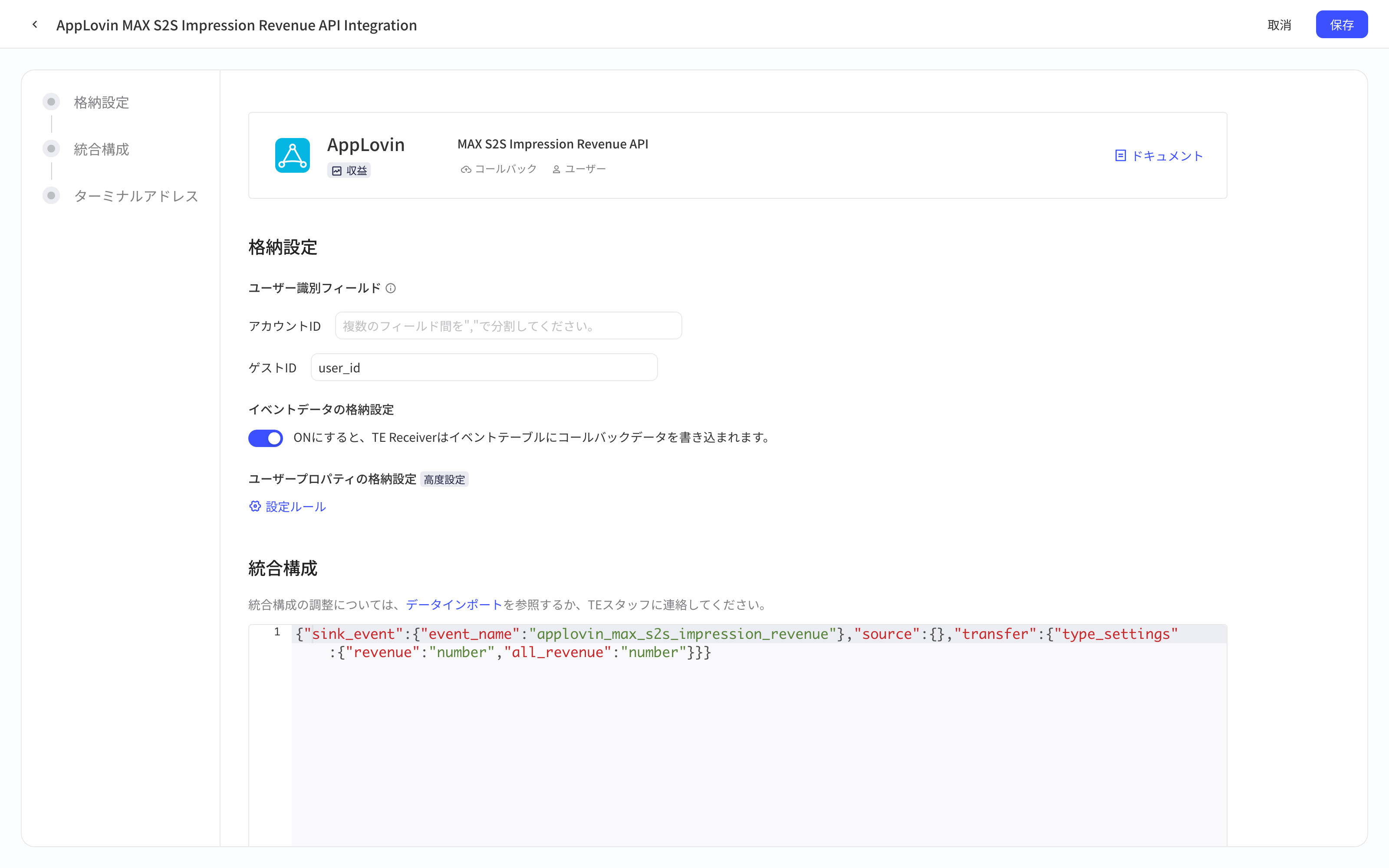Screen dimensions: 1389x868
Task: Click the ゲストID field containing user_id
Action: coord(484,368)
